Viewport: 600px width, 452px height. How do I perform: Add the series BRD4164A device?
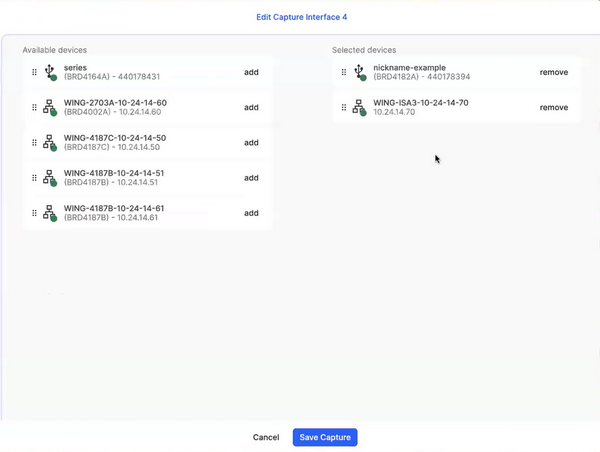(251, 72)
